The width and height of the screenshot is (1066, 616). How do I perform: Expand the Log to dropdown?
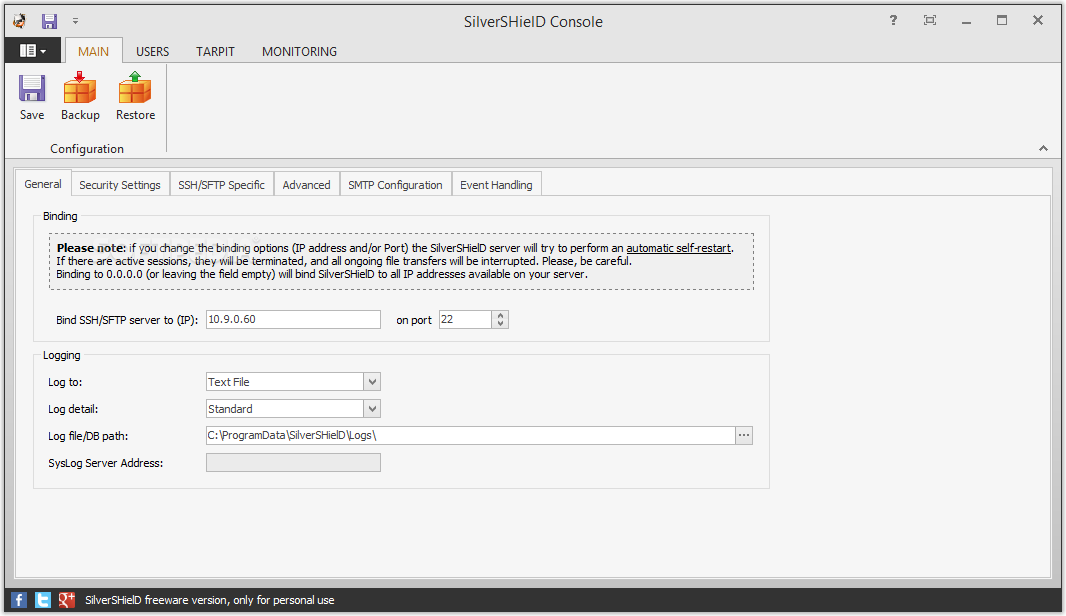tap(372, 382)
